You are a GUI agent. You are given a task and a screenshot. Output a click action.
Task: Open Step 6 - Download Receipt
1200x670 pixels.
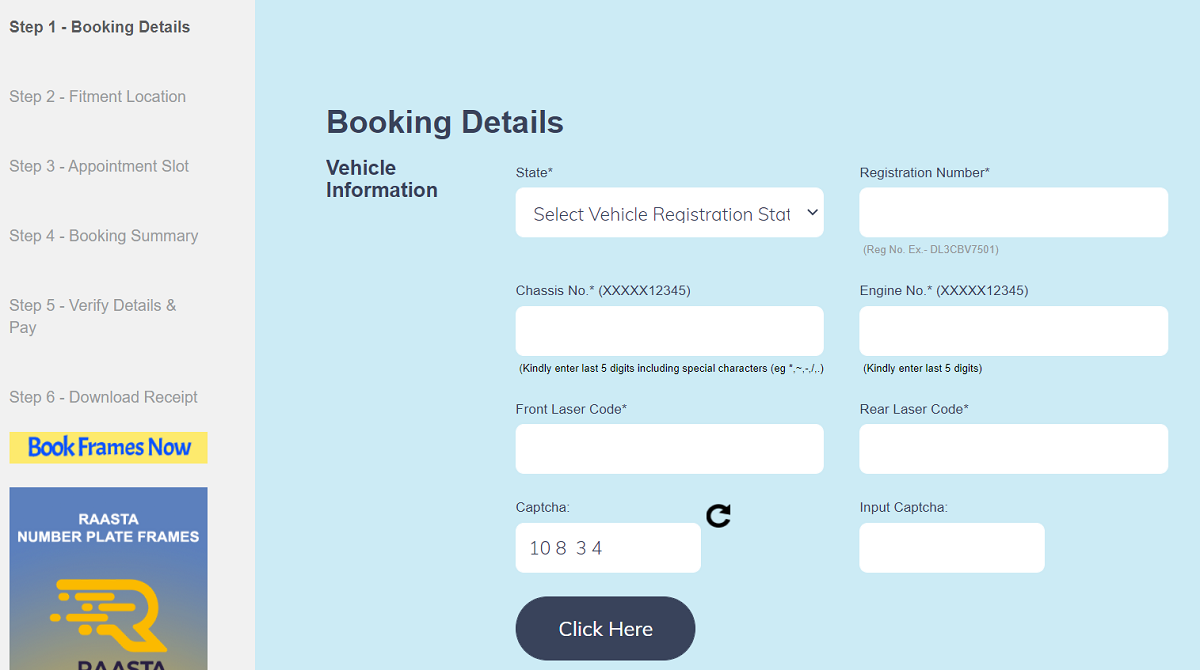pos(103,397)
